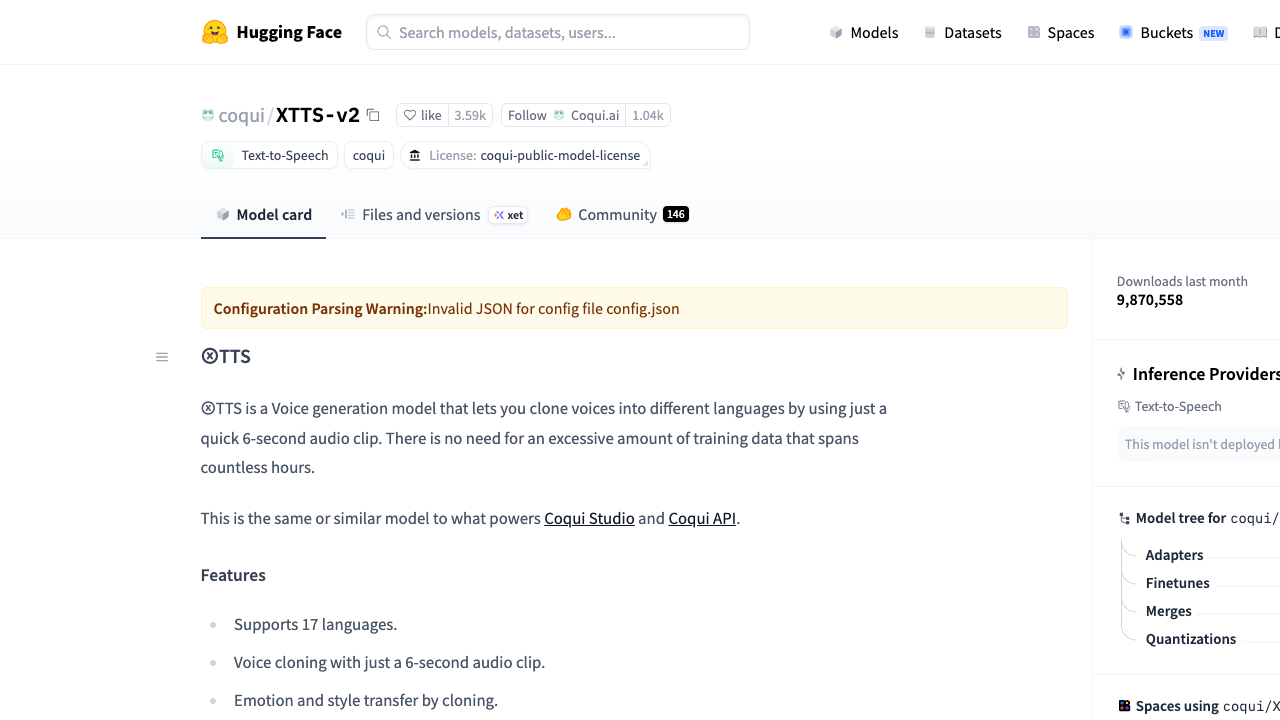The width and height of the screenshot is (1280, 720).
Task: Open Finetunes in the model tree
Action: 1177,583
